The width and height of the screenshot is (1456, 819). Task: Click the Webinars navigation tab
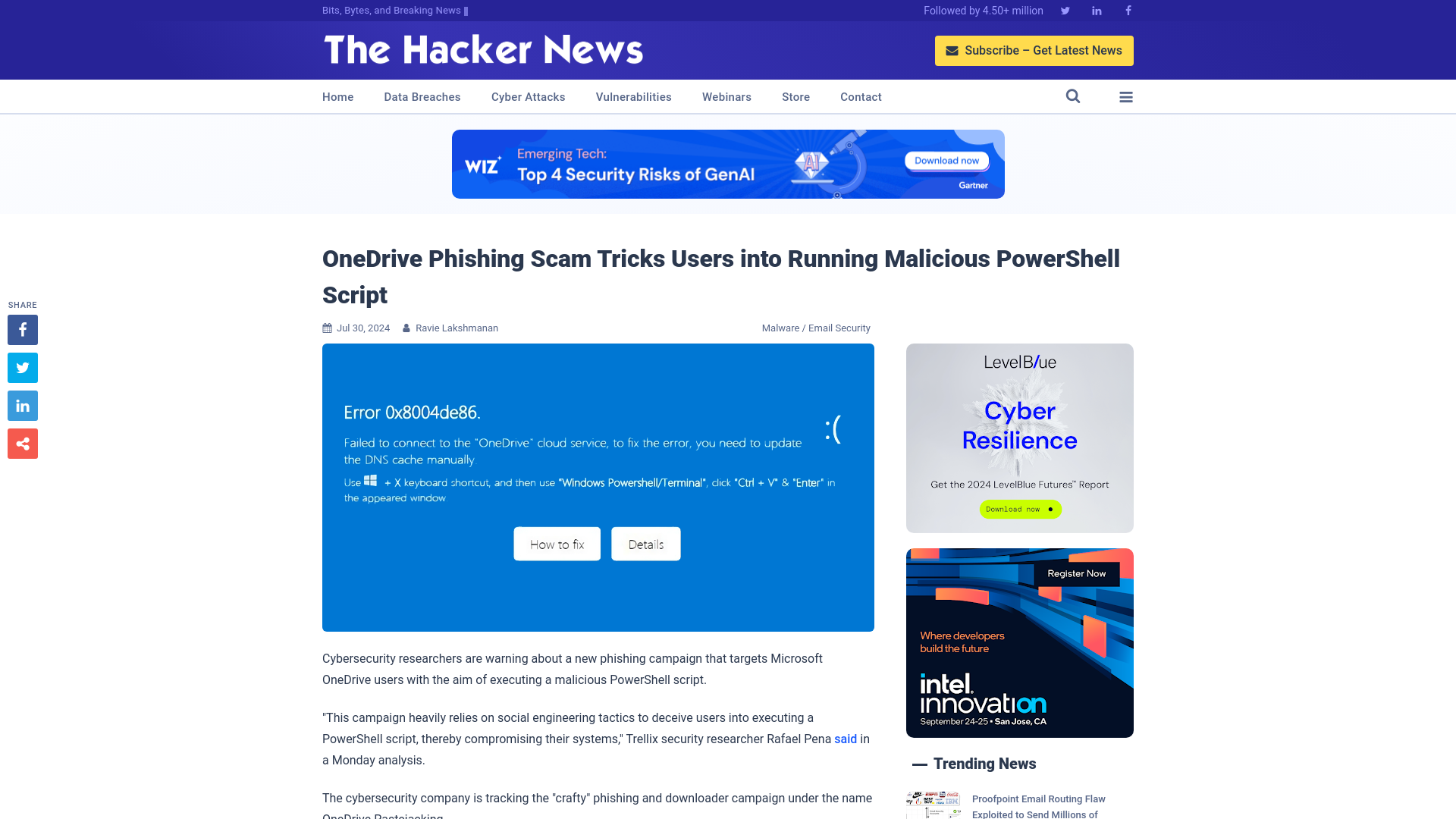tap(726, 96)
